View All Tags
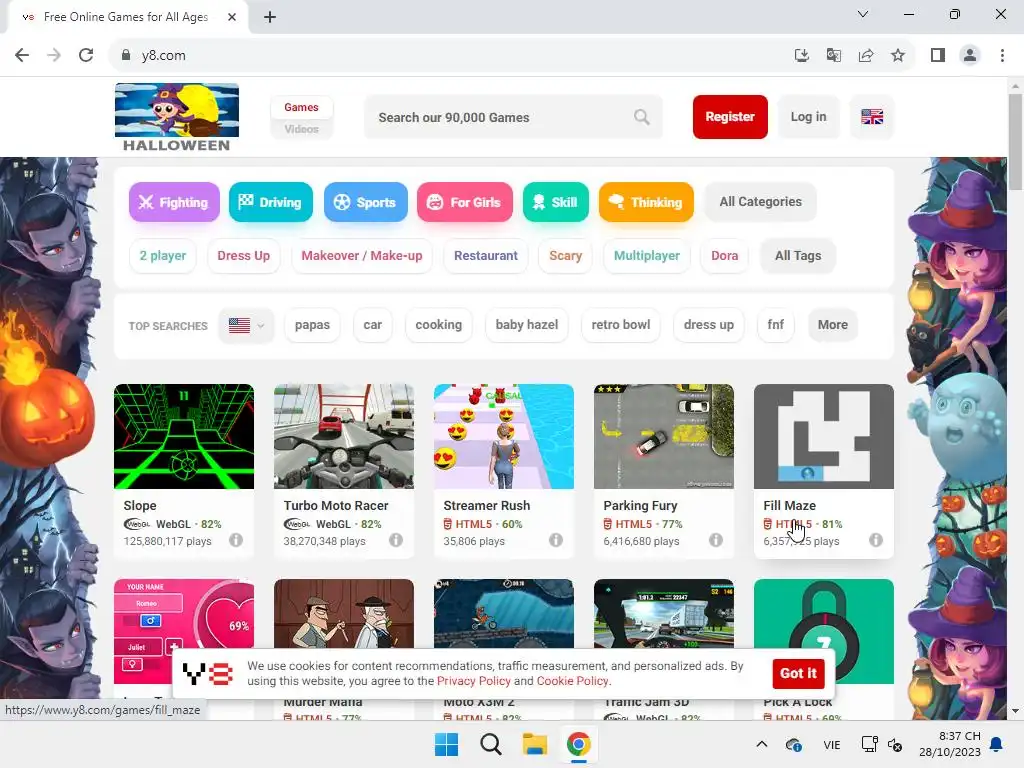This screenshot has height=768, width=1024. tap(798, 256)
